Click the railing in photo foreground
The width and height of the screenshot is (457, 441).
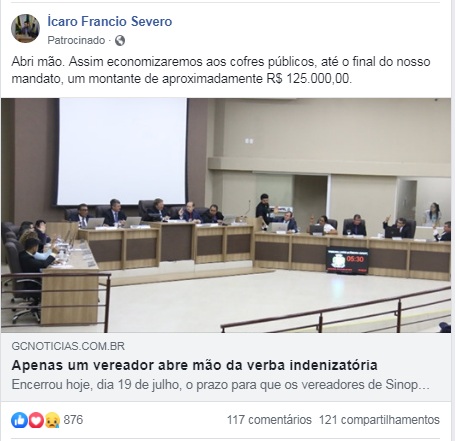tap(336, 310)
